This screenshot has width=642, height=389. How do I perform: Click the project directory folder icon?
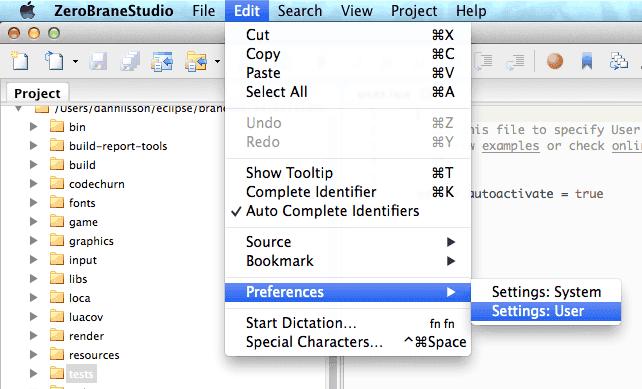[196, 61]
